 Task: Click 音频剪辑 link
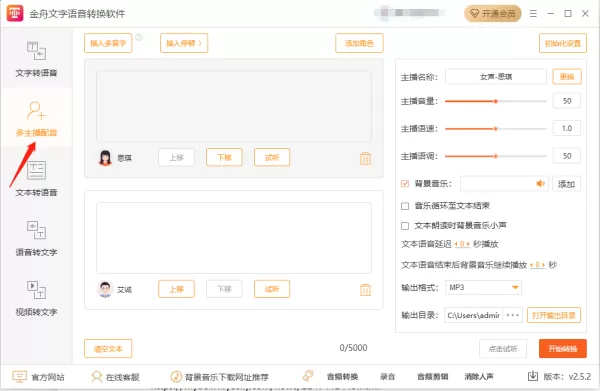pyautogui.click(x=433, y=377)
